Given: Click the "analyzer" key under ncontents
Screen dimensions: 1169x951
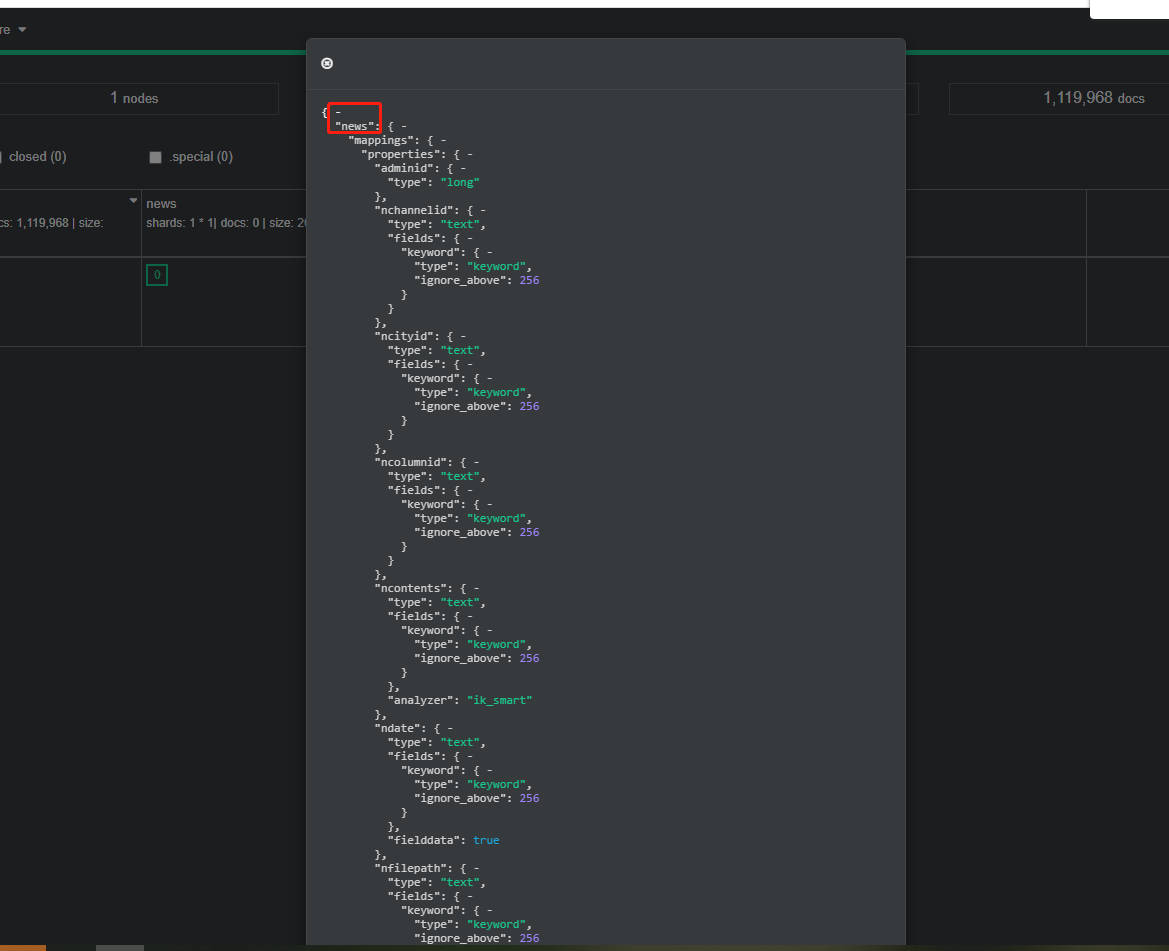Looking at the screenshot, I should point(420,701).
